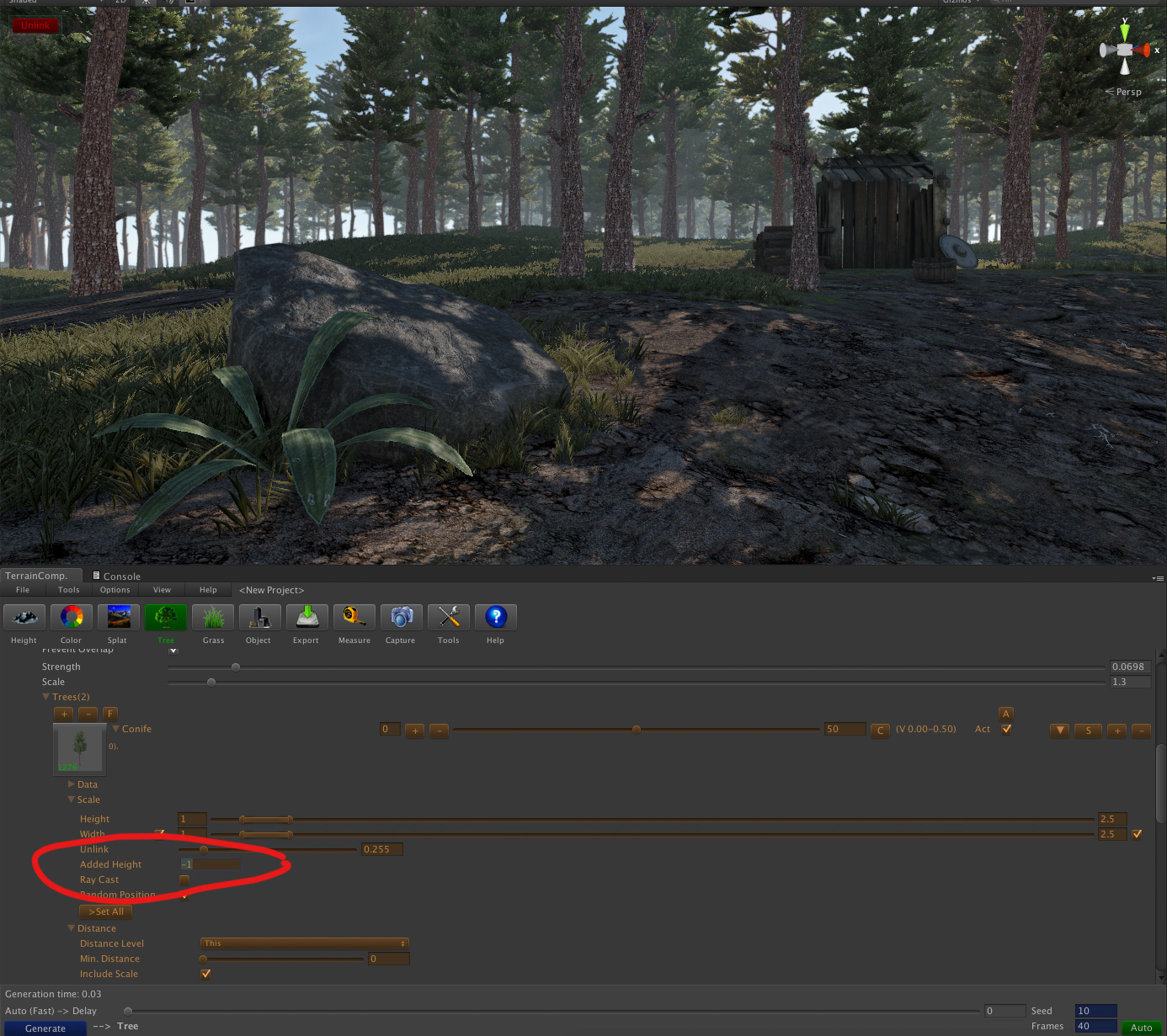Screen dimensions: 1167x1036
Task: Activate the Measure tool
Action: (x=354, y=623)
